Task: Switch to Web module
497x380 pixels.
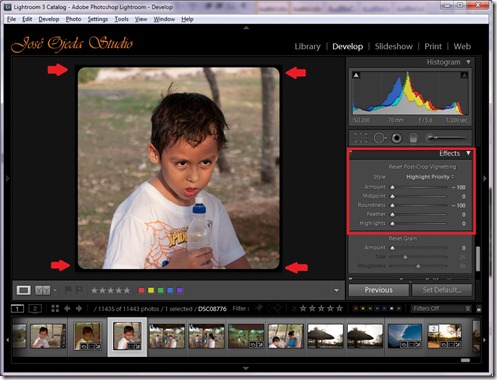Action: point(462,46)
